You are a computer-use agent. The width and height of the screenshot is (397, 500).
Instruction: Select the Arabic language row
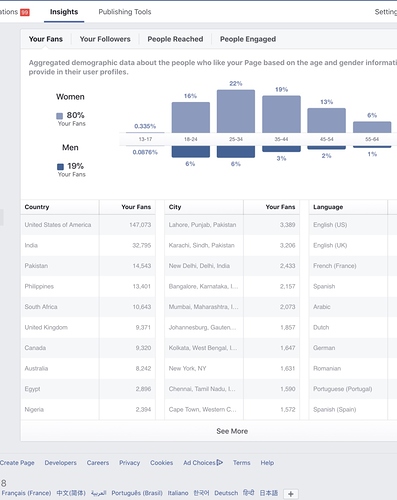tap(353, 307)
